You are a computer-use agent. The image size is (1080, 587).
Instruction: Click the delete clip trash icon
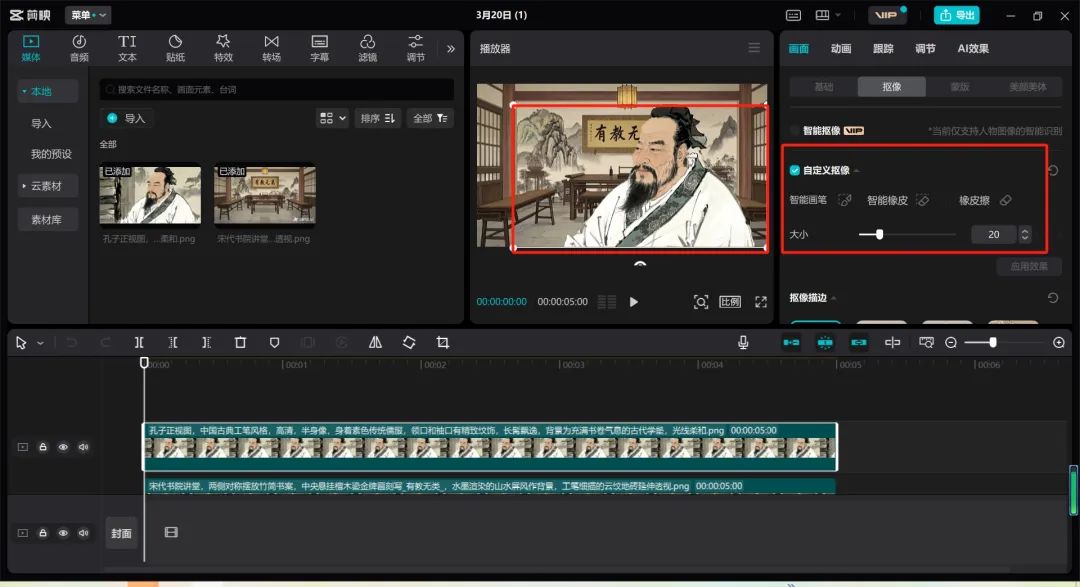pos(240,342)
